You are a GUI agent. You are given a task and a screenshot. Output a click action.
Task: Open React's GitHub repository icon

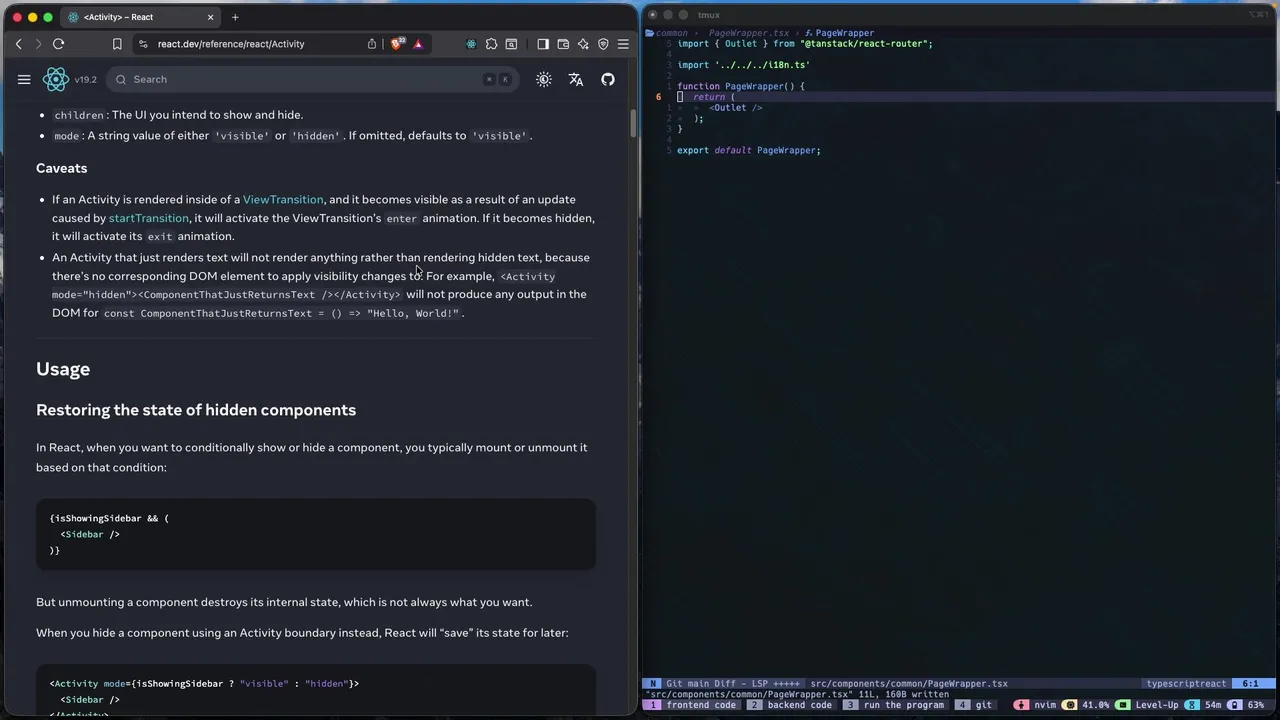point(608,79)
